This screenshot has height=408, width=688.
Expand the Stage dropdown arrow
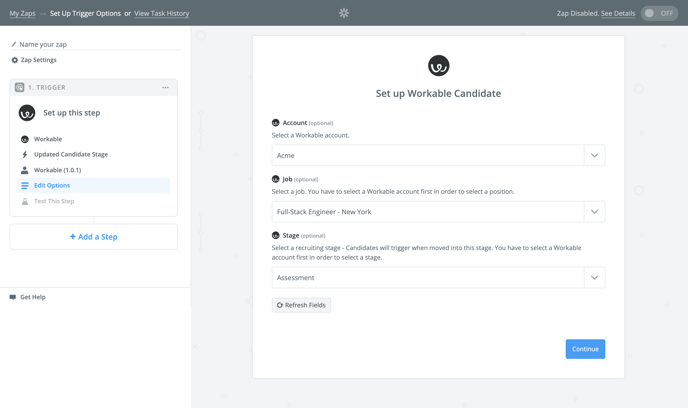pos(595,278)
